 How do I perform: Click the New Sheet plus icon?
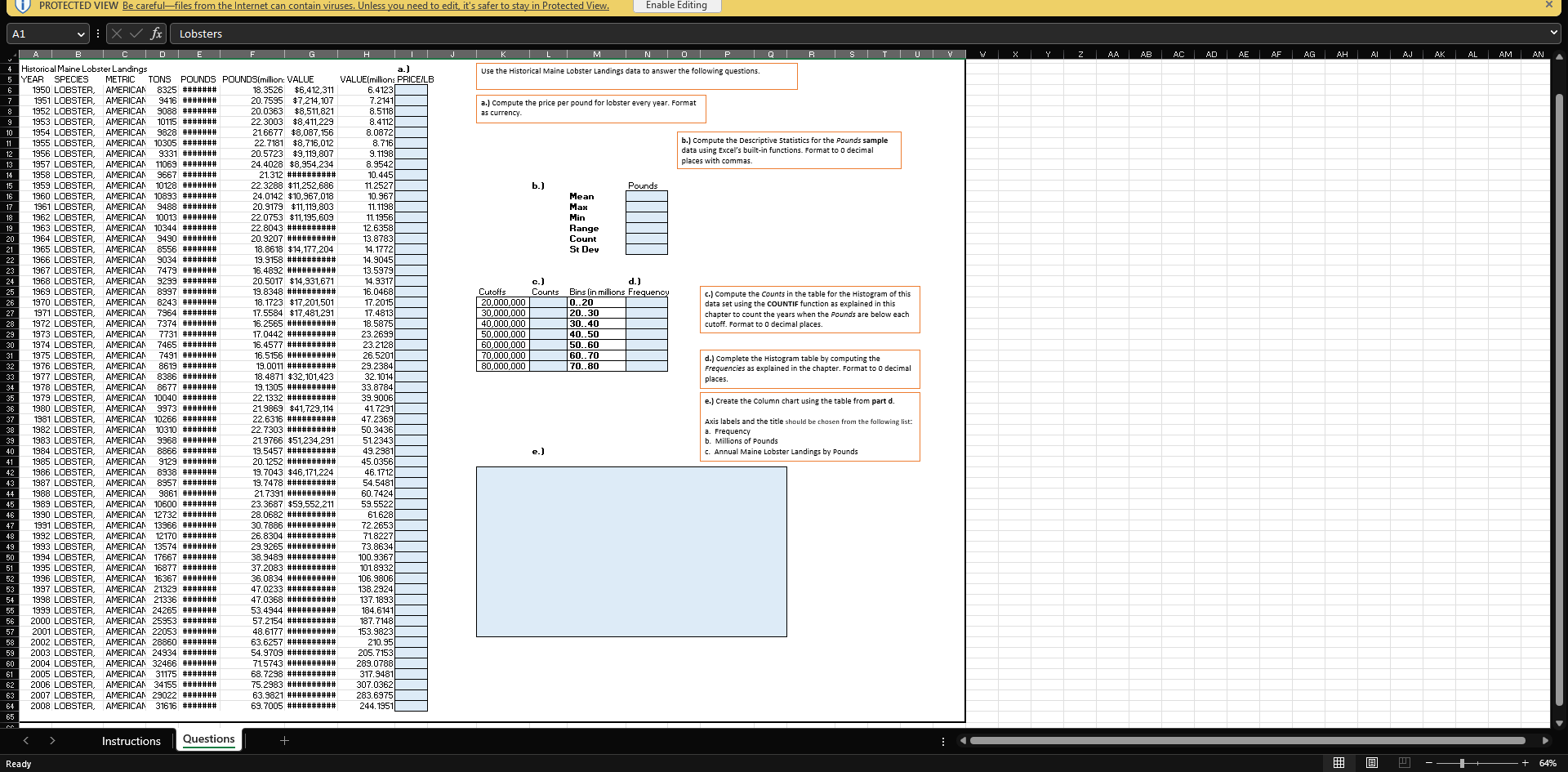284,740
